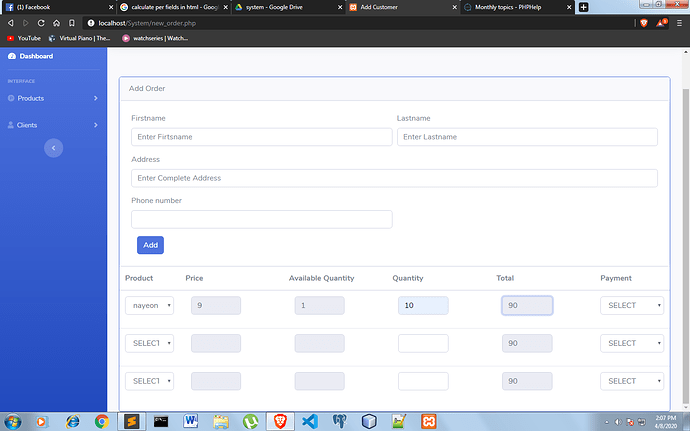690x431 pixels.
Task: Bookmark this page icon
Action: [71, 23]
